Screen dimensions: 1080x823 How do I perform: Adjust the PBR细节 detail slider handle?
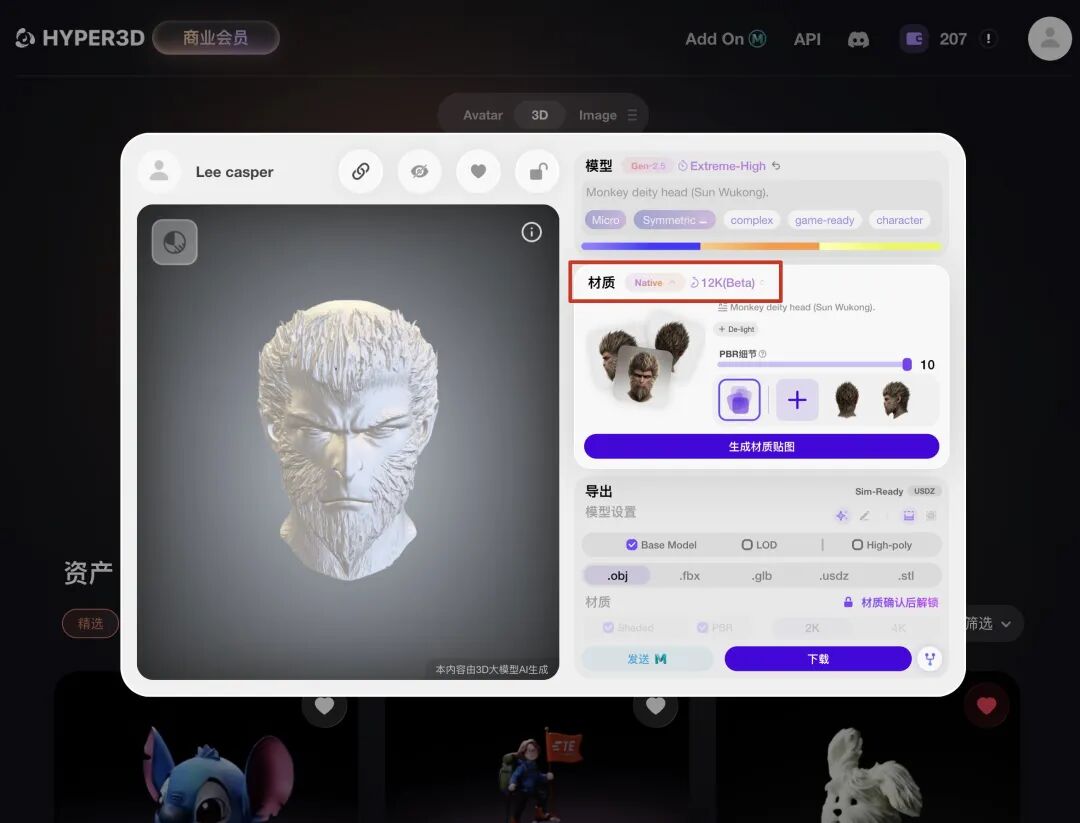906,364
